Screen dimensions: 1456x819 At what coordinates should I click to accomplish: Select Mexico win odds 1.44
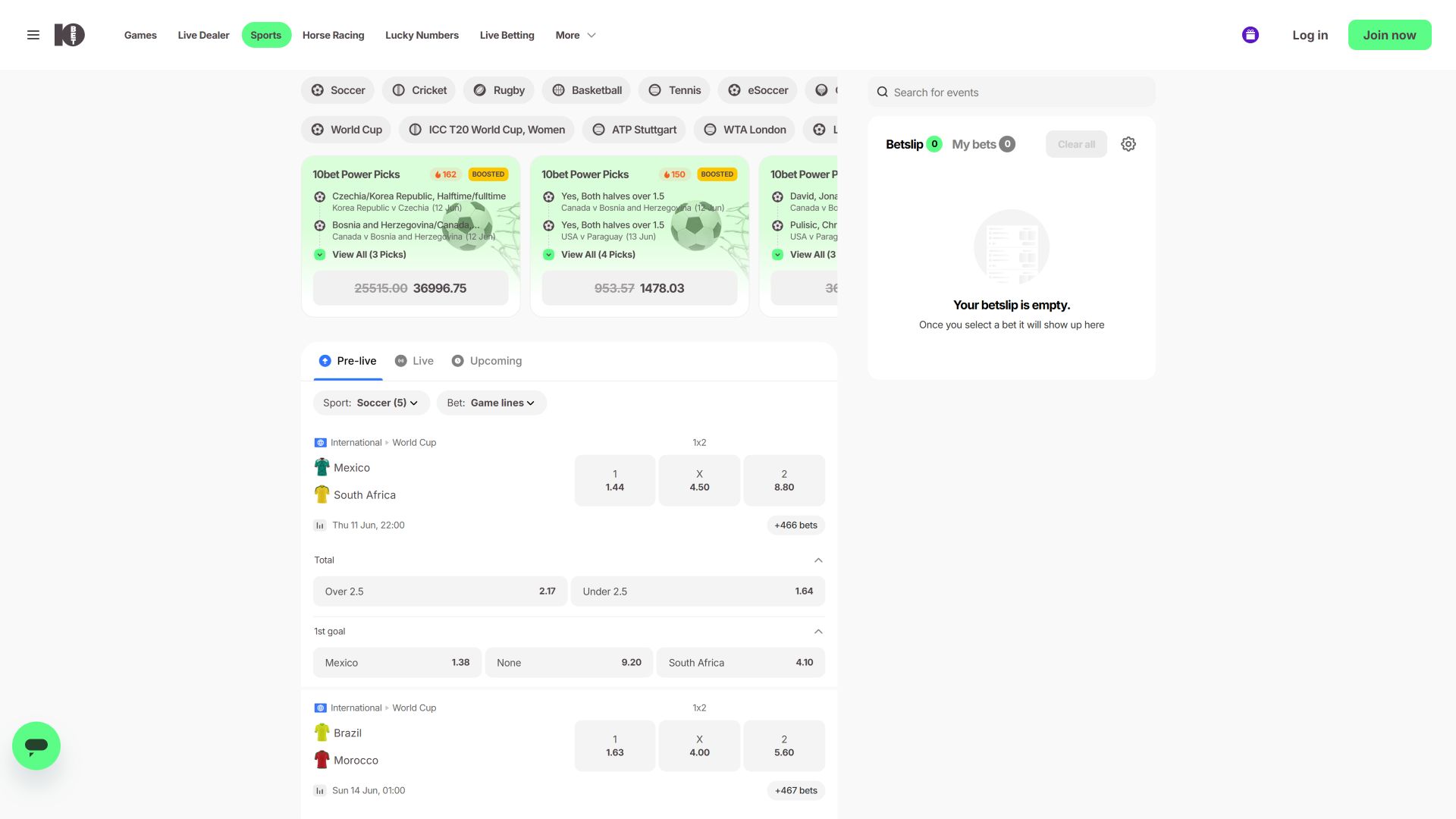pos(615,480)
